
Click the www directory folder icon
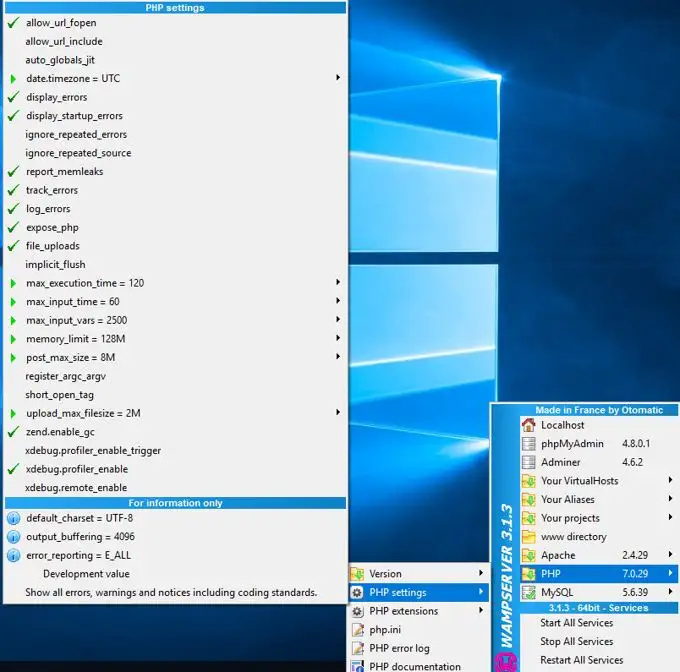[529, 536]
